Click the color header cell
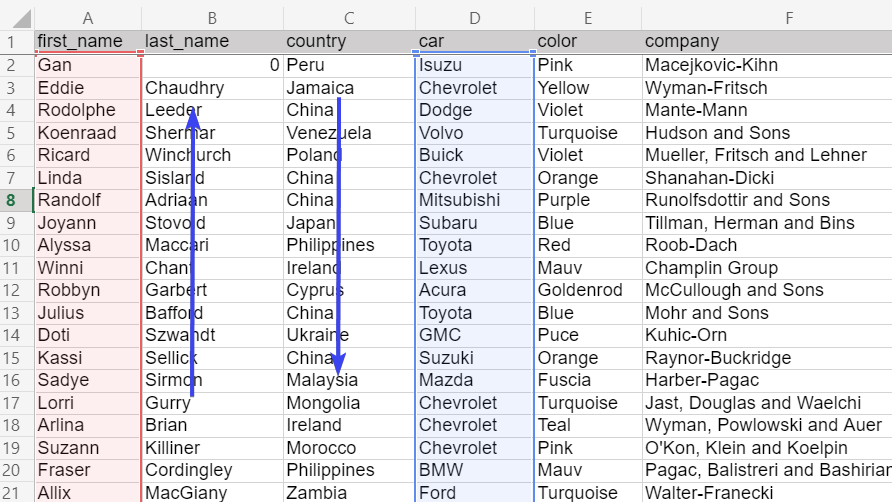This screenshot has height=502, width=892. [x=588, y=42]
